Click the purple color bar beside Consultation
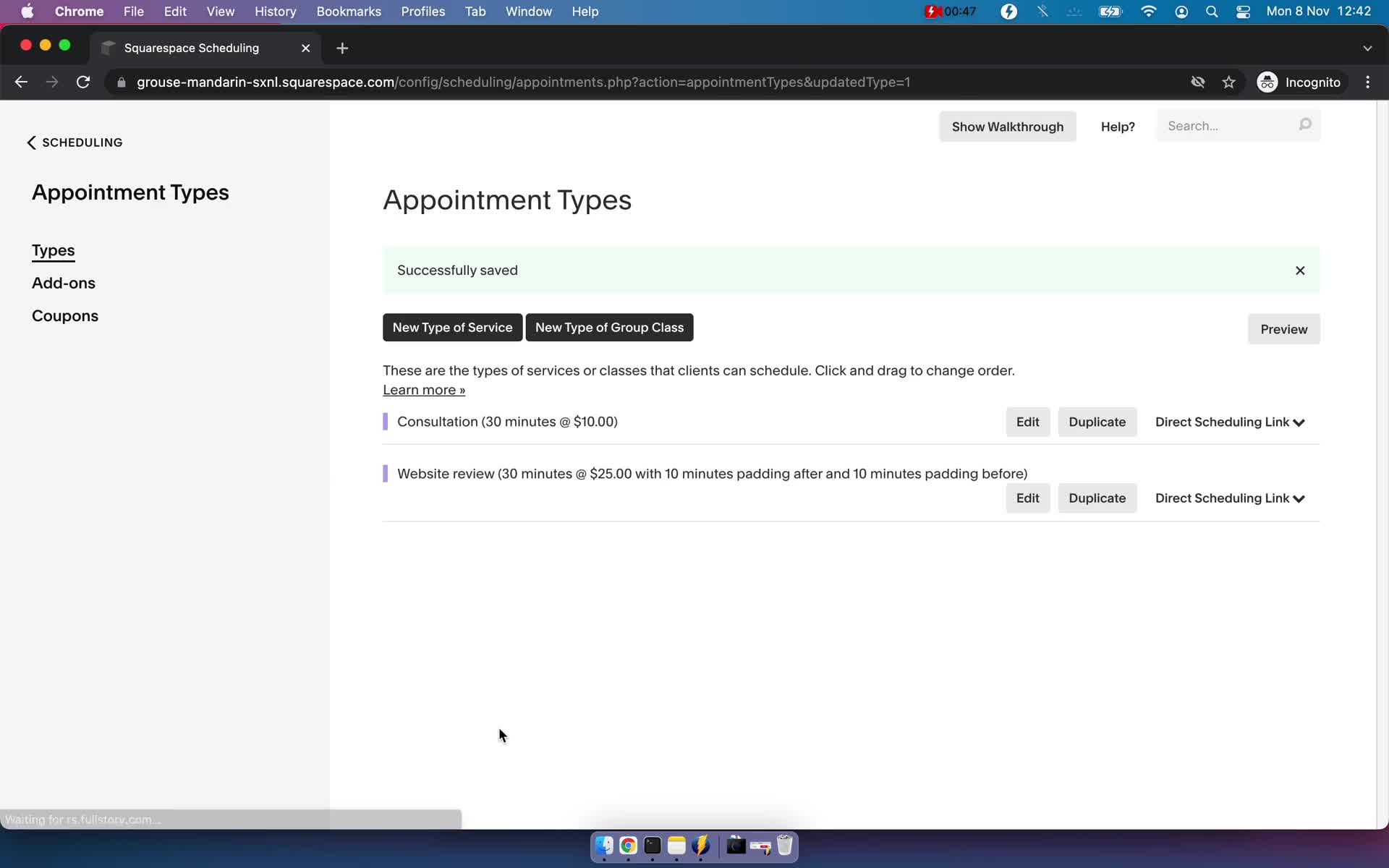The image size is (1389, 868). pyautogui.click(x=385, y=422)
